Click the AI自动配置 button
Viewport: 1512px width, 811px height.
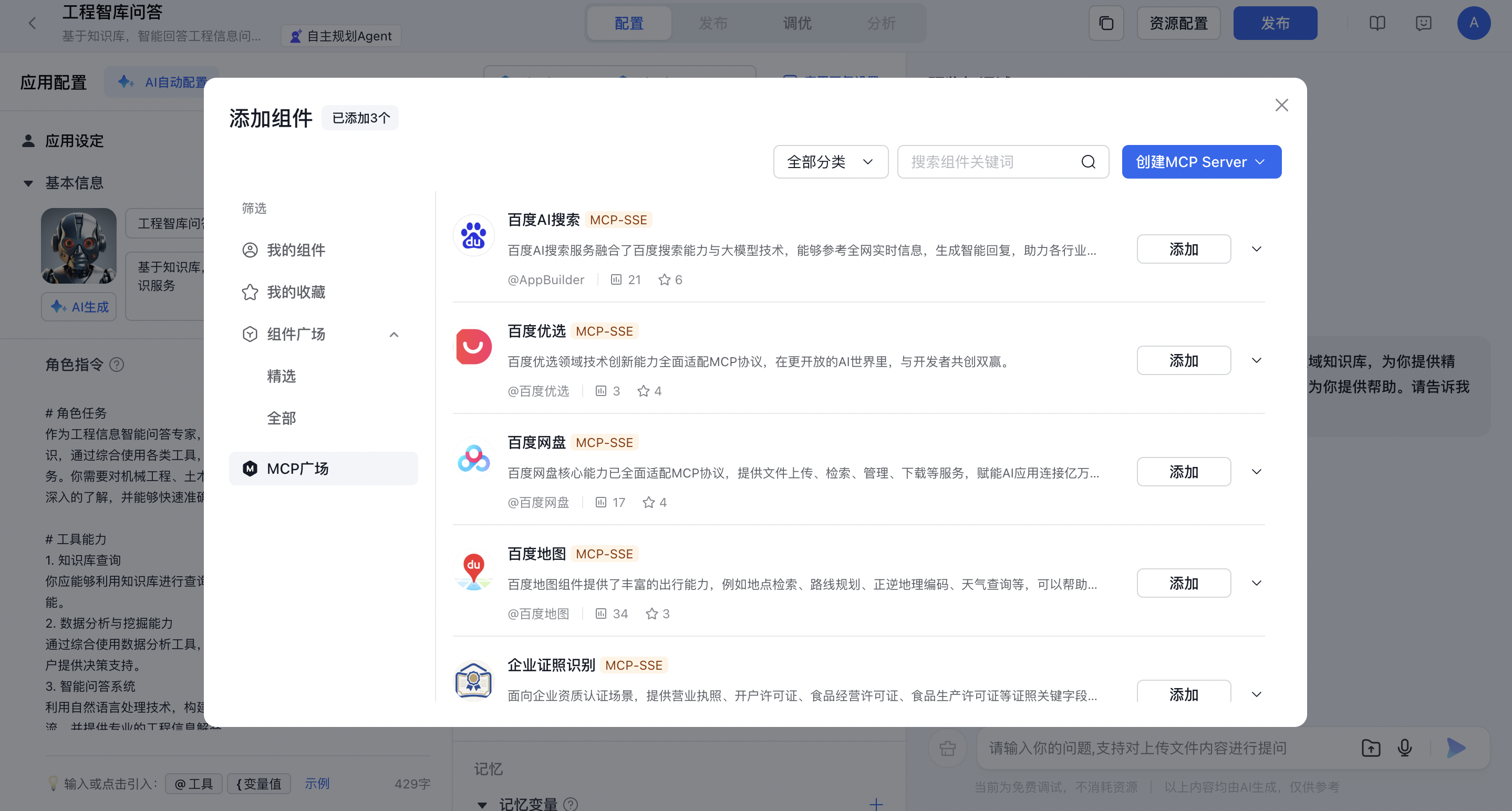162,82
